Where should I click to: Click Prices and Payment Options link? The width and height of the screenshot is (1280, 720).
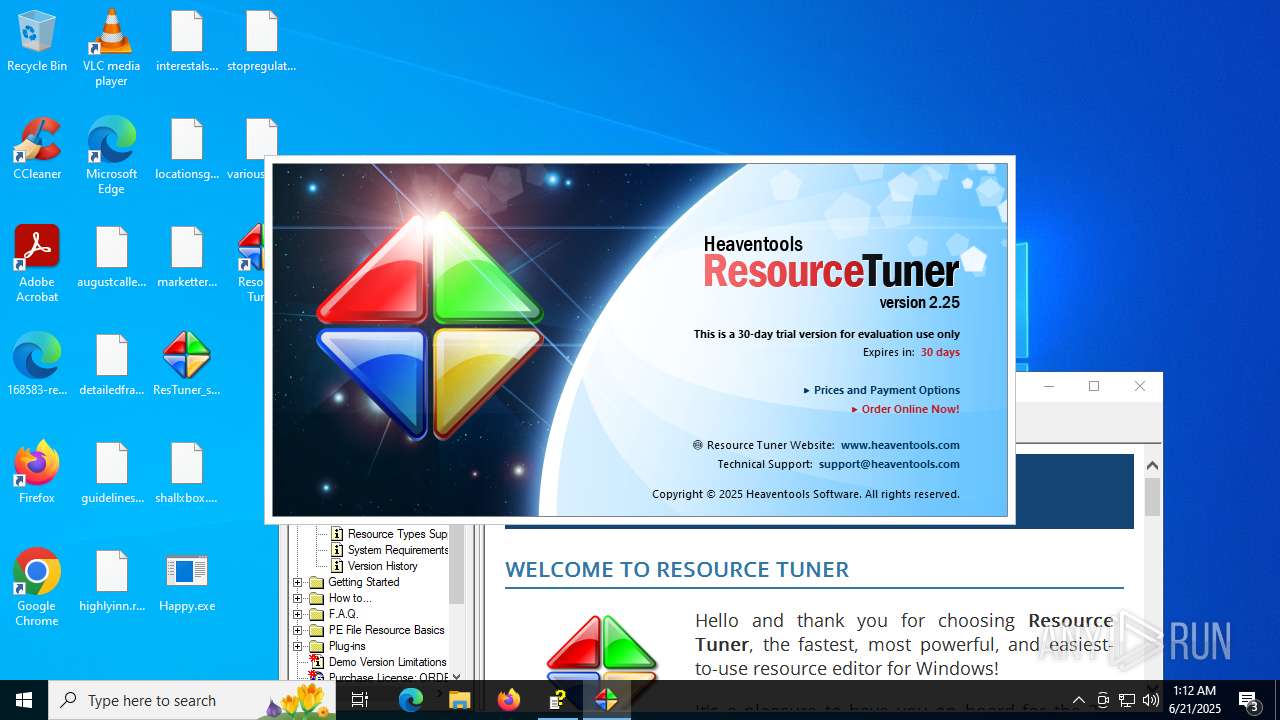pyautogui.click(x=886, y=390)
